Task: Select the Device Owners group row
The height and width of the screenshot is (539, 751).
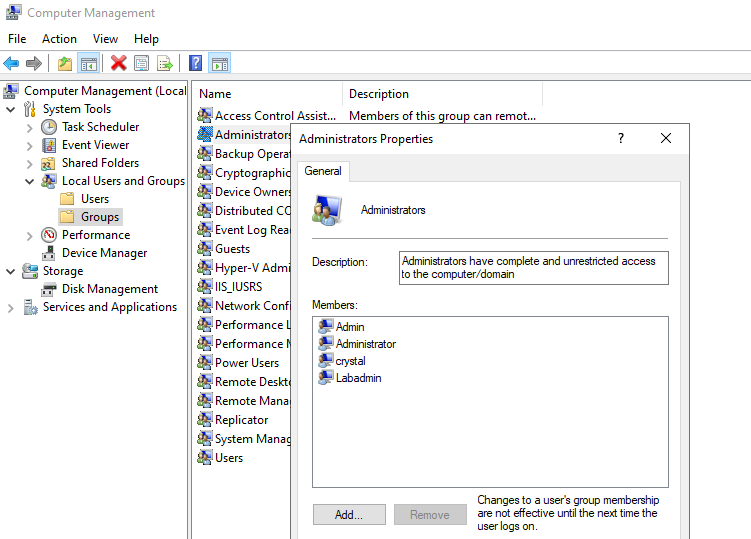Action: [x=244, y=192]
